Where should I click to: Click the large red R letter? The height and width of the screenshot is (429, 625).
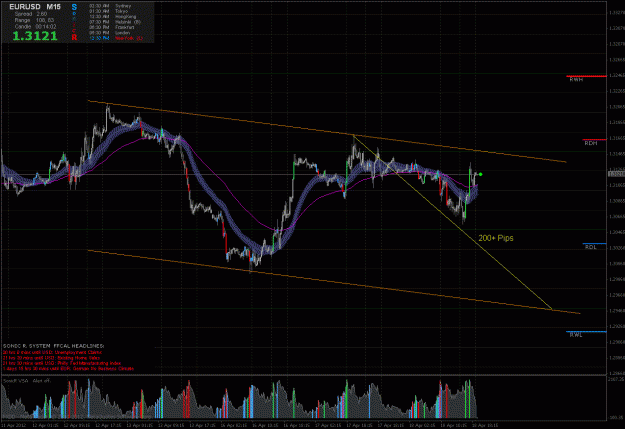tap(74, 37)
